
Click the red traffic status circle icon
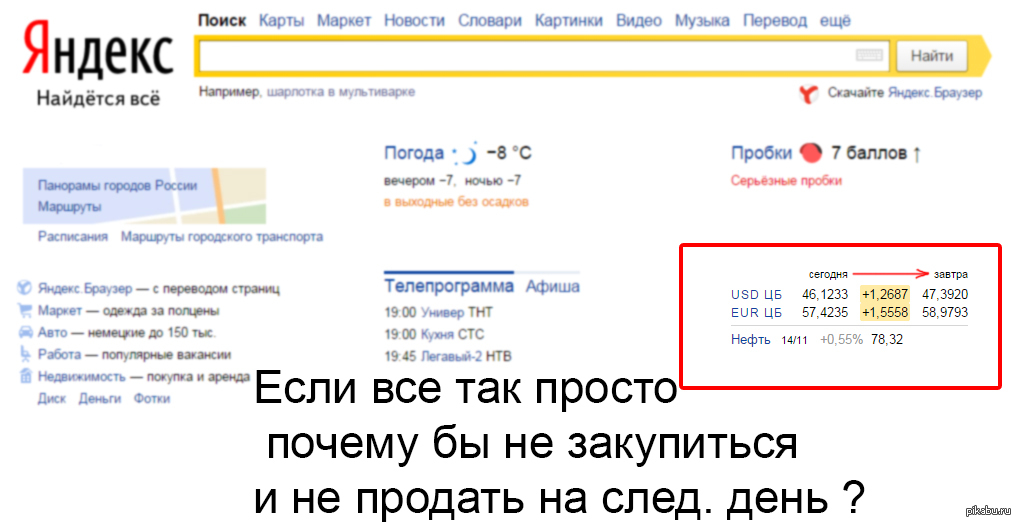point(811,153)
